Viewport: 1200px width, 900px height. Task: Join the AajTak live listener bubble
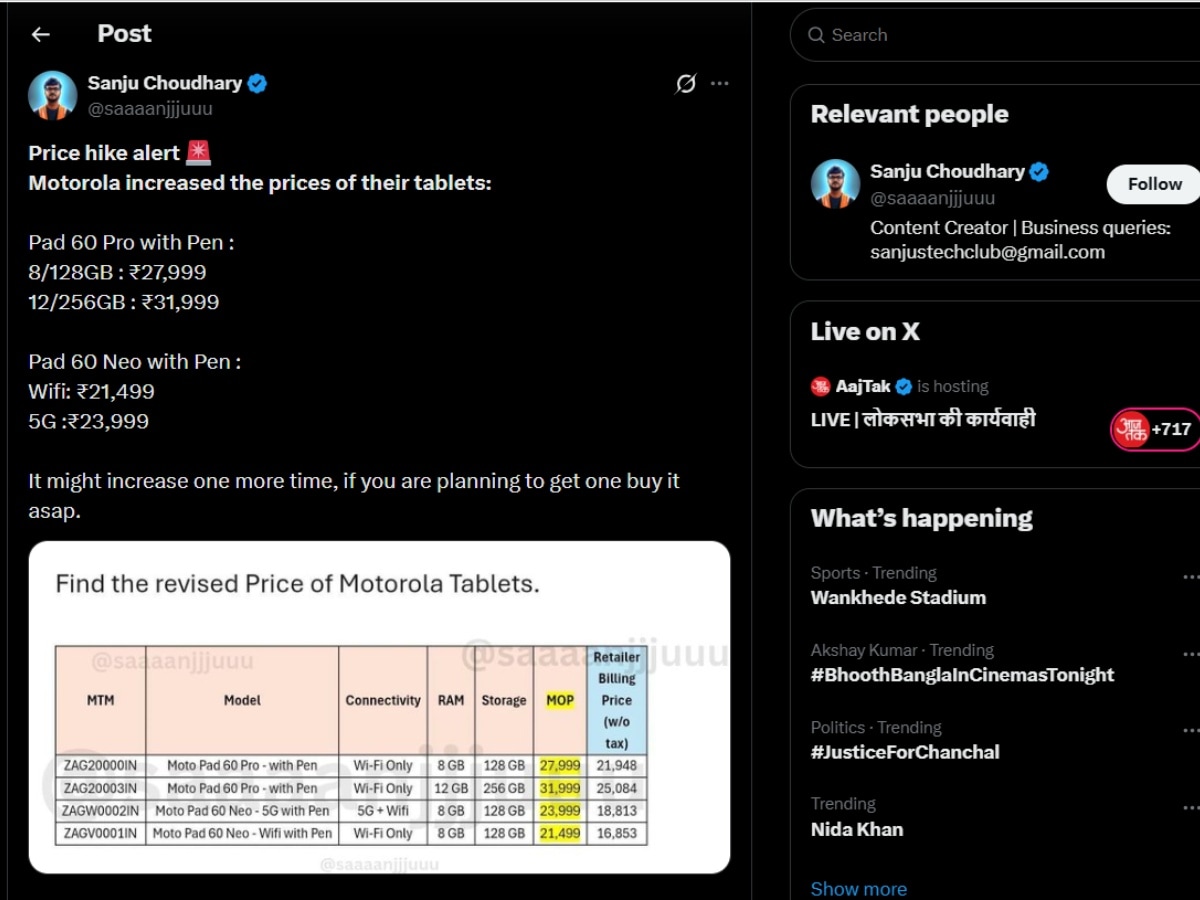pos(1154,429)
